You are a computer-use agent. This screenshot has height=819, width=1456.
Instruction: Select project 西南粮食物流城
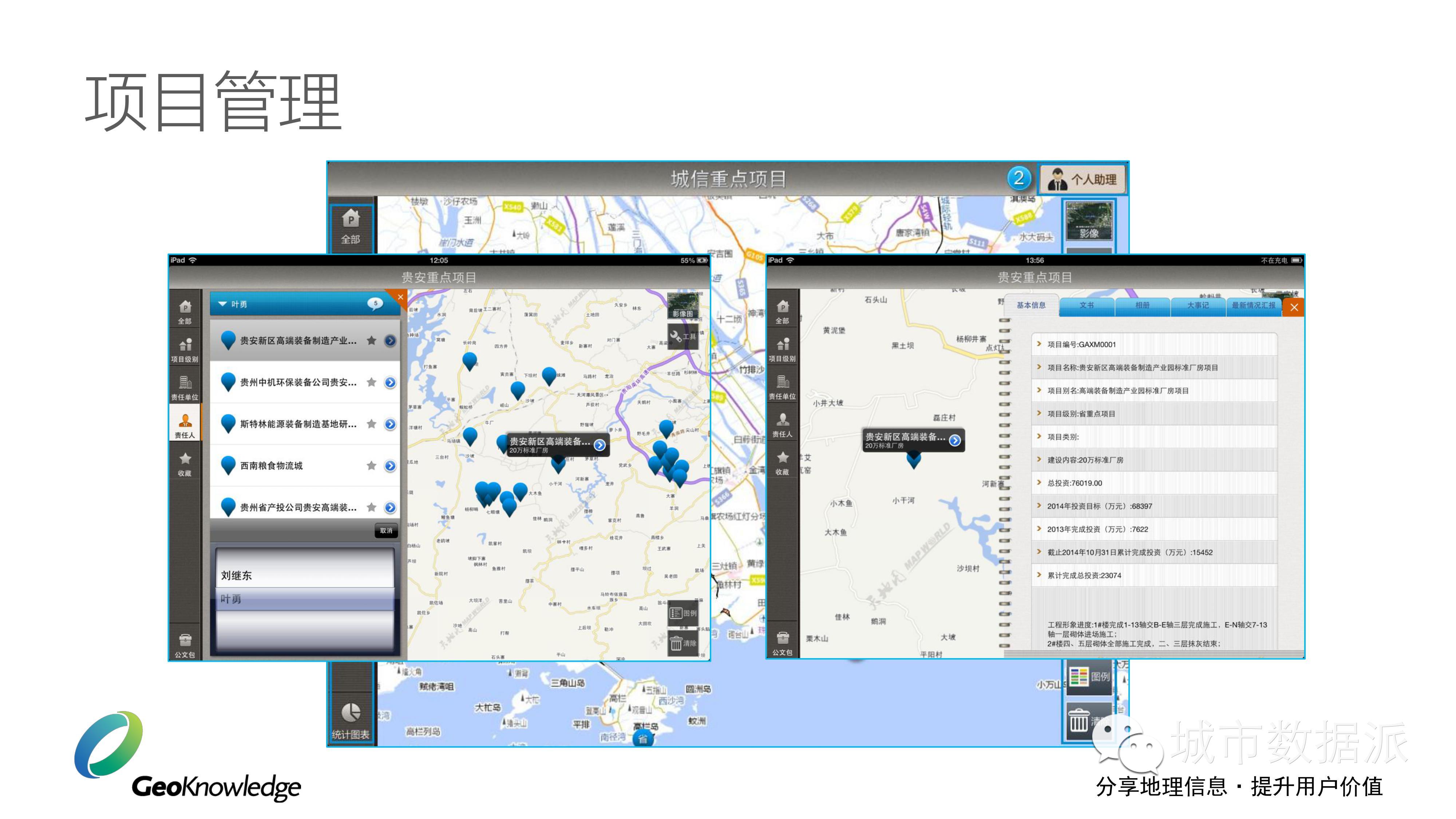pyautogui.click(x=305, y=466)
